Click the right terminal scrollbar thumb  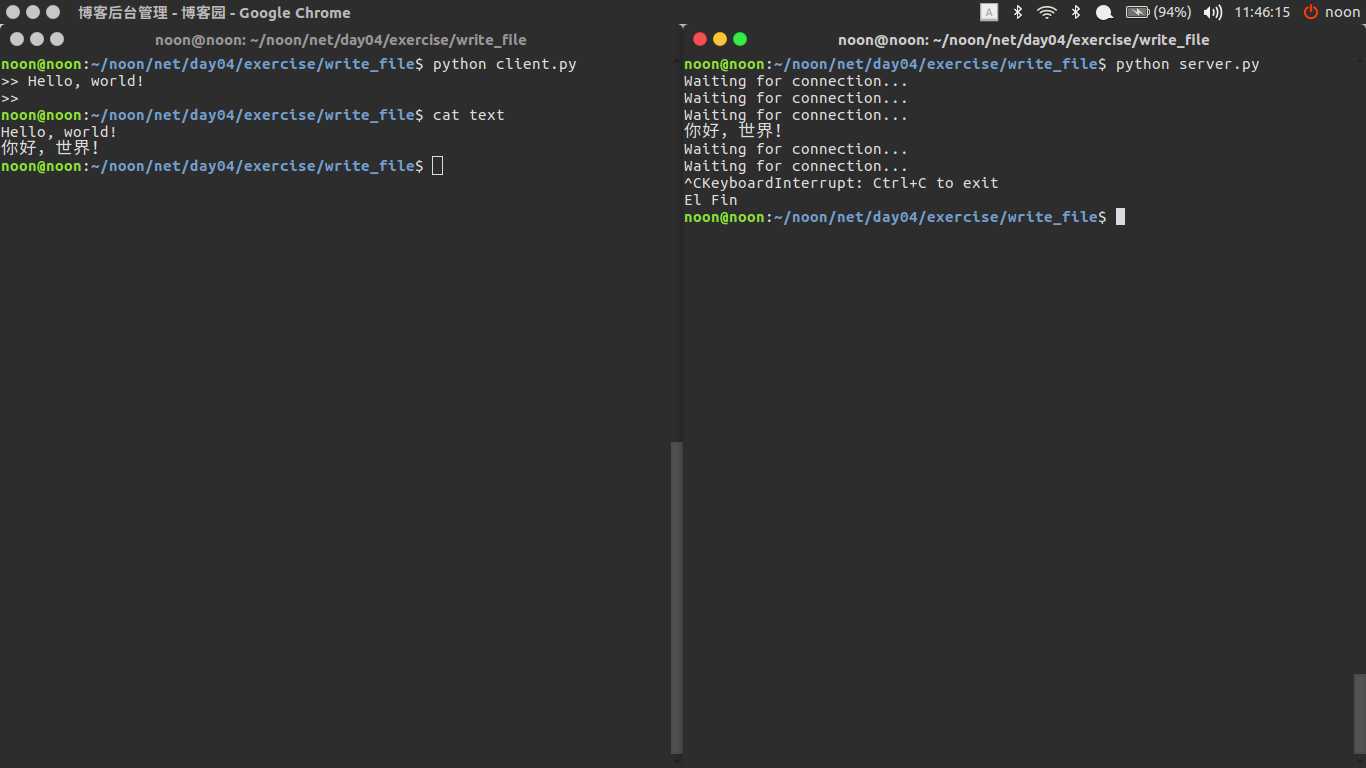[x=1360, y=713]
